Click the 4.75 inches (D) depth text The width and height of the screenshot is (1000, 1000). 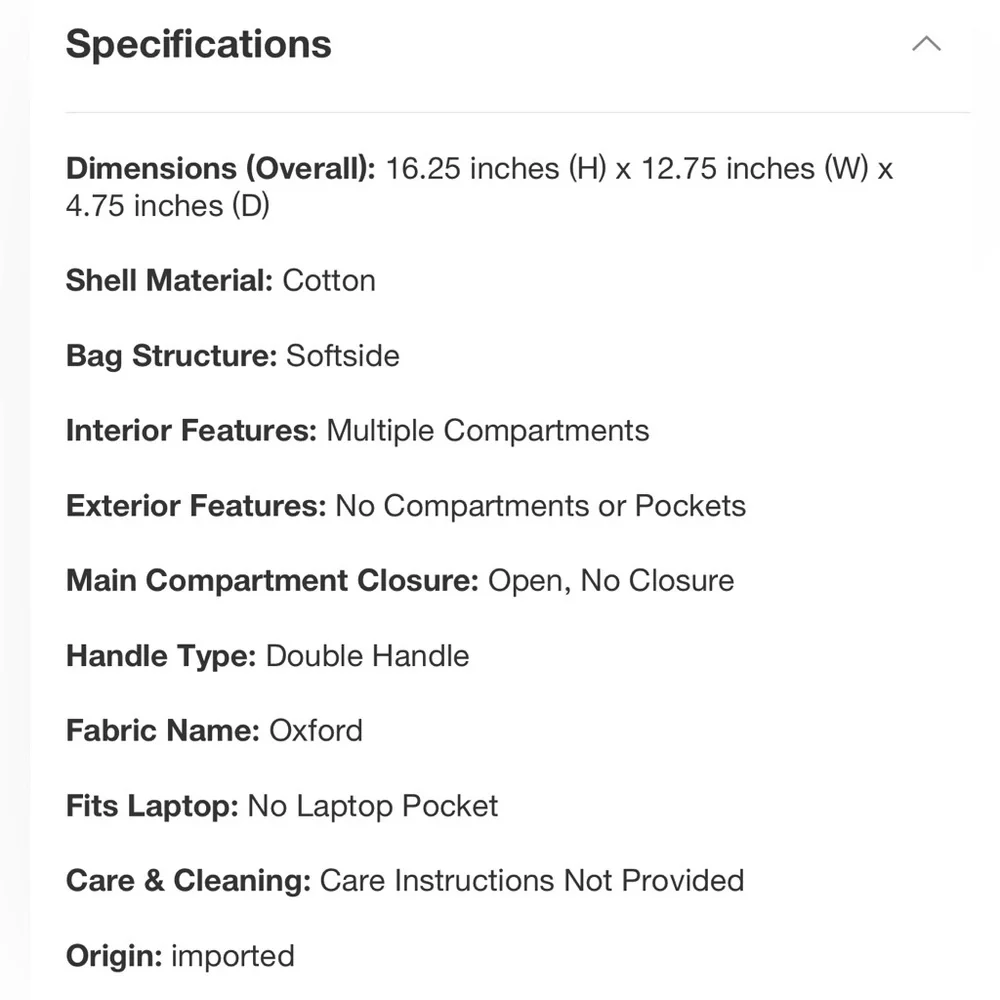(168, 206)
